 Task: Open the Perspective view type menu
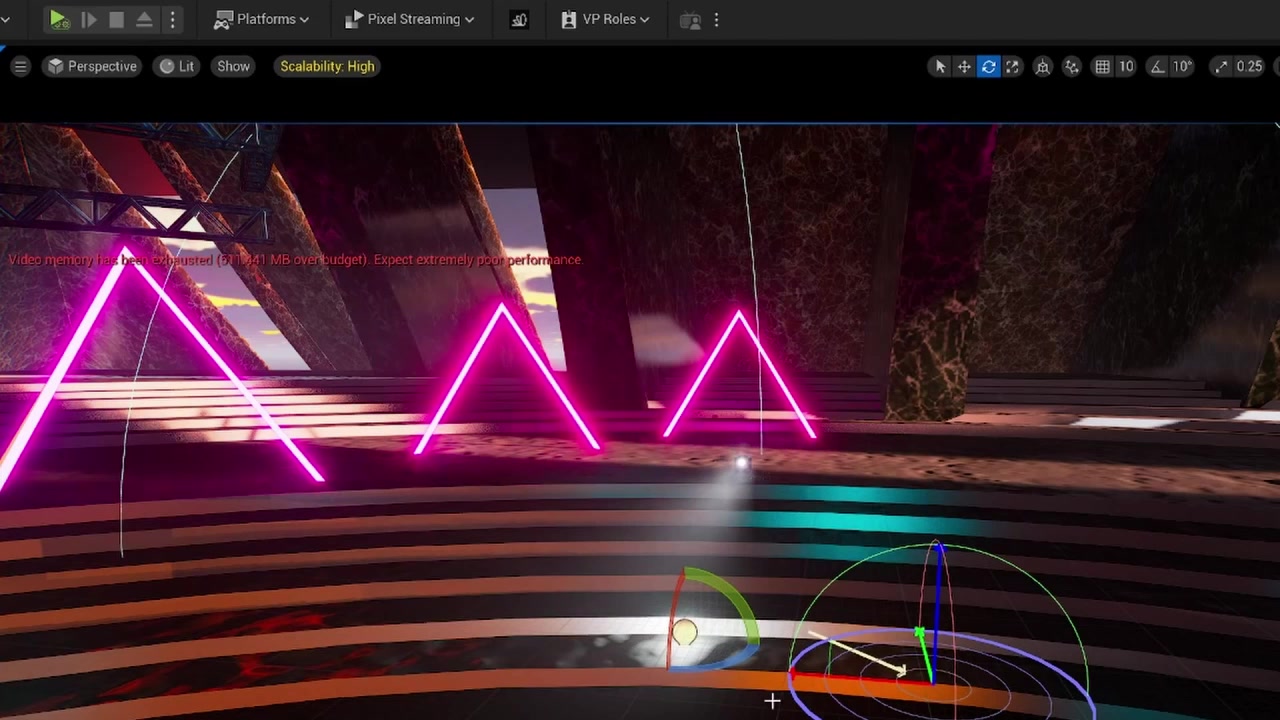pyautogui.click(x=92, y=66)
